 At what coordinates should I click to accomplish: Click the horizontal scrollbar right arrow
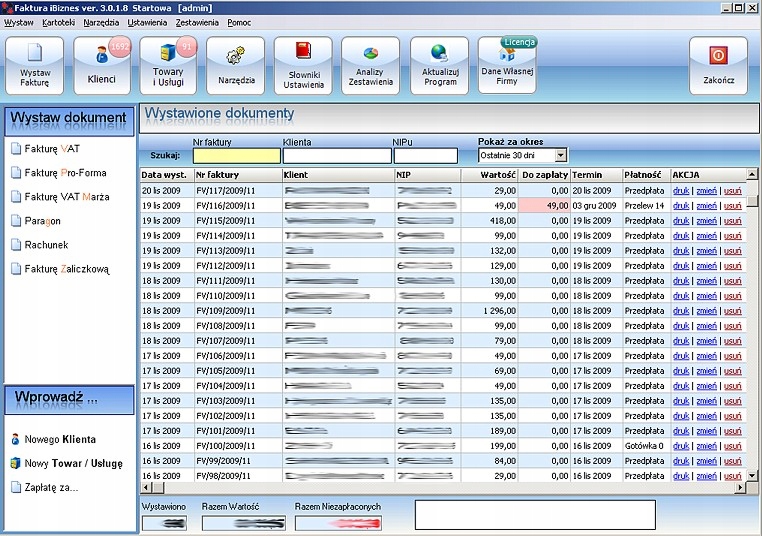(x=740, y=487)
